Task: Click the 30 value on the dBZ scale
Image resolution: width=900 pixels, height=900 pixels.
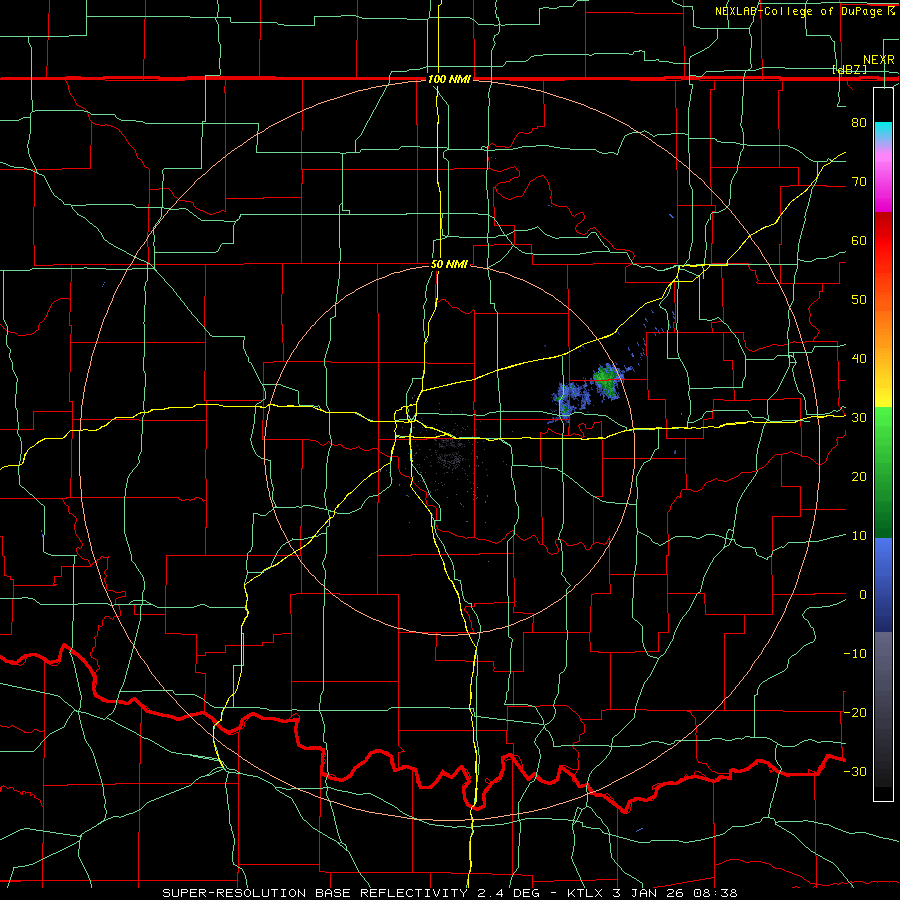Action: 859,418
